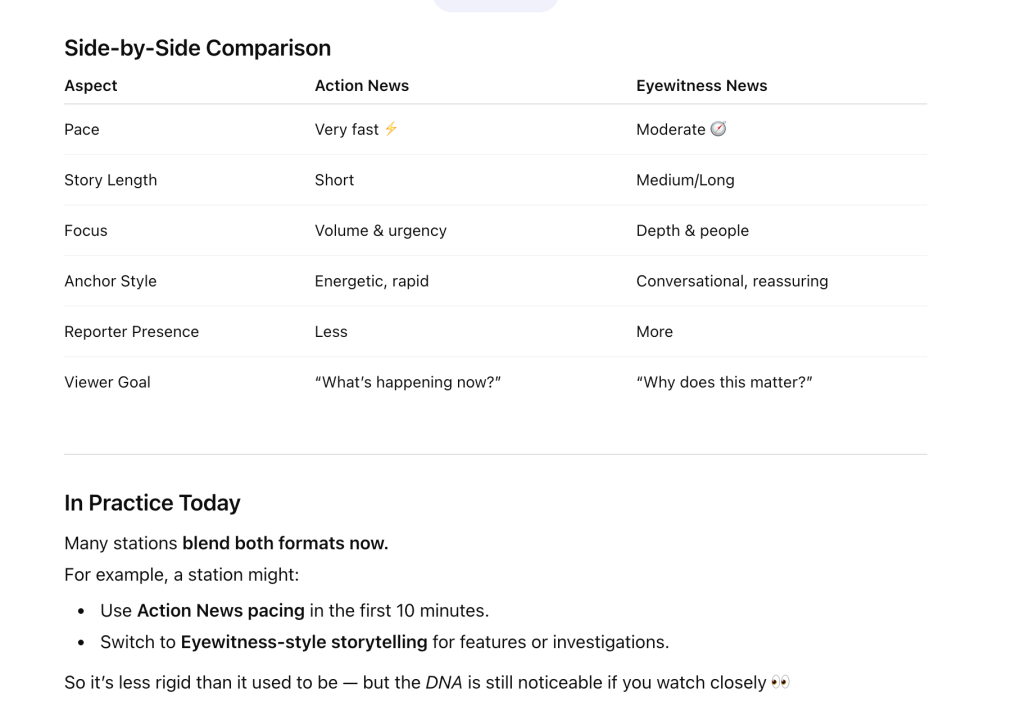Click the eyes emoji ending the last sentence
Viewport: 1034px width, 720px height.
[780, 682]
